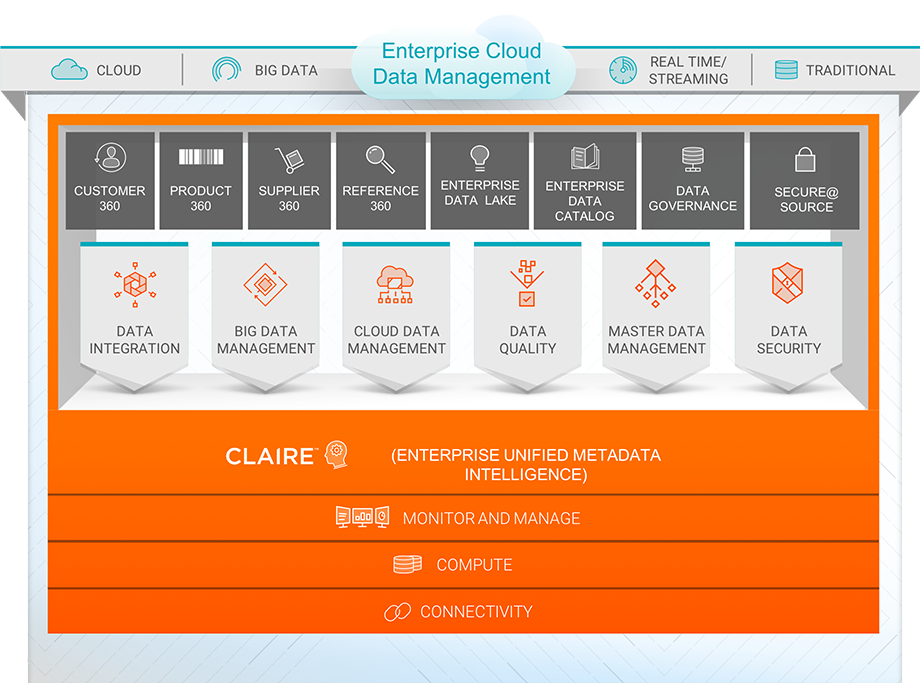The height and width of the screenshot is (683, 920).
Task: Click Enterprise Unified Metadata Intelligence text
Action: pos(526,465)
